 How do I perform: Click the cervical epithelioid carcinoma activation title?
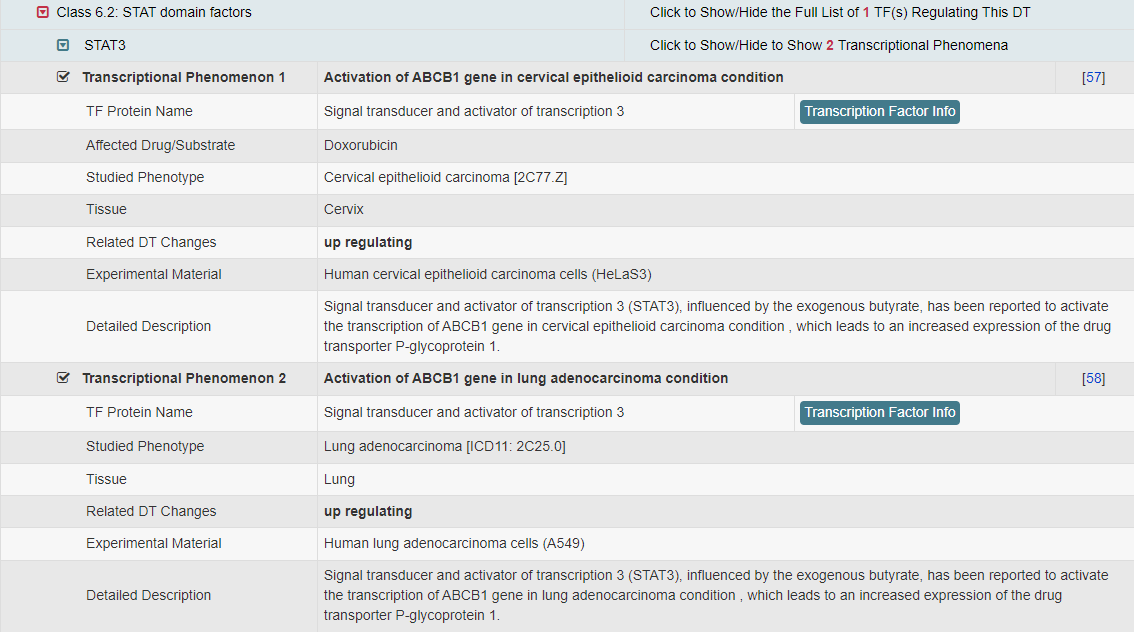click(553, 77)
